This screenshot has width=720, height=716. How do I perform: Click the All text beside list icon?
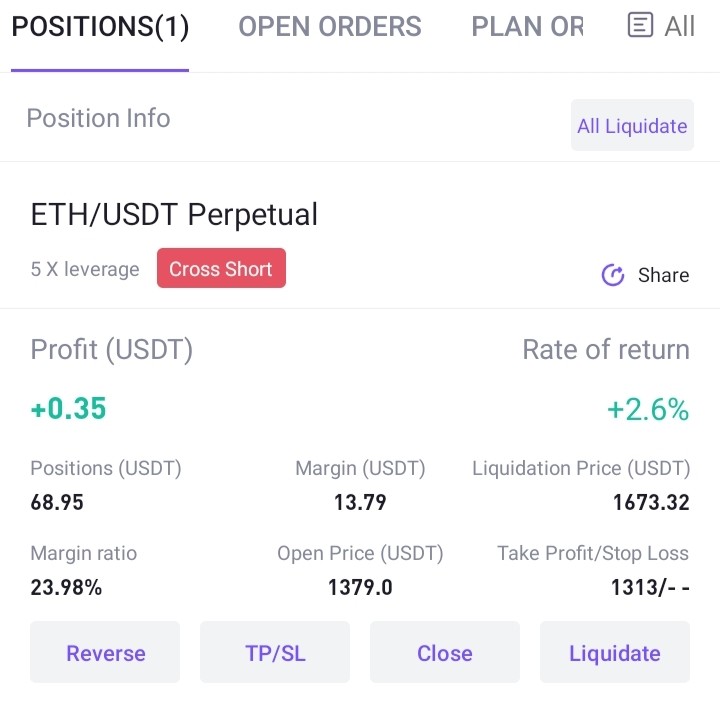tap(679, 26)
